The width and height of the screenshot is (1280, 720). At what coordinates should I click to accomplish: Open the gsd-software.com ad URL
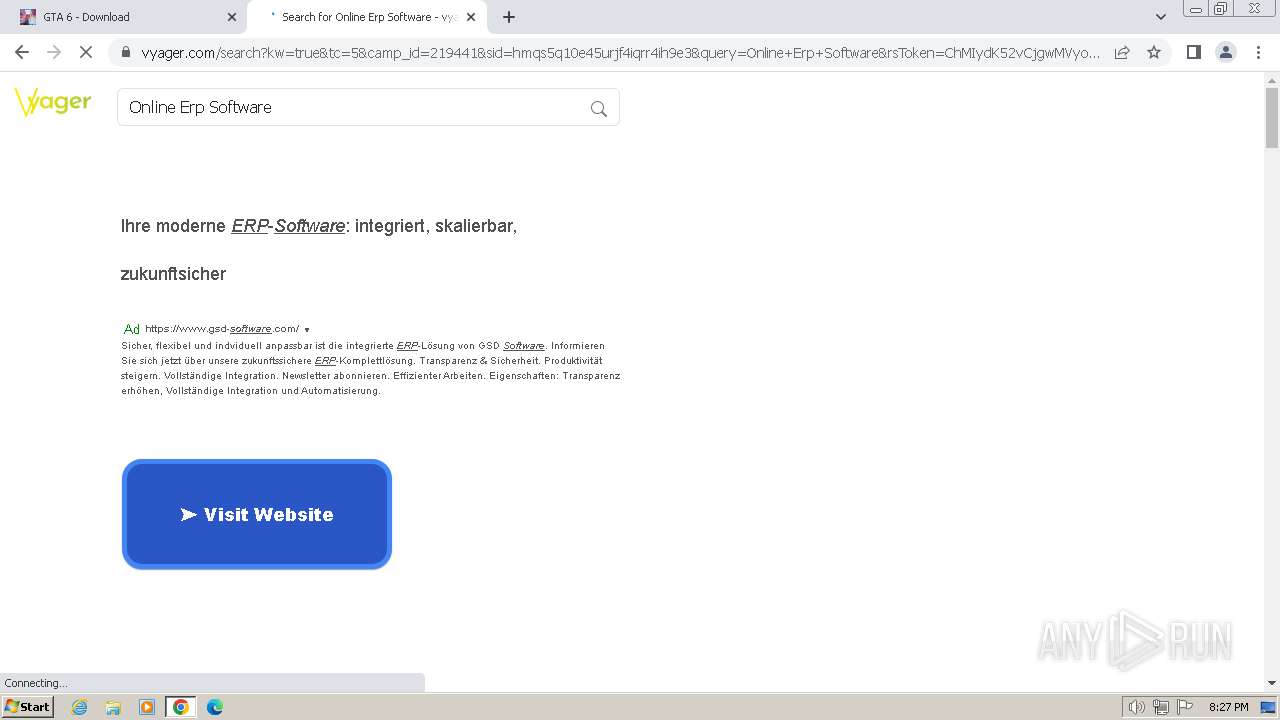222,329
